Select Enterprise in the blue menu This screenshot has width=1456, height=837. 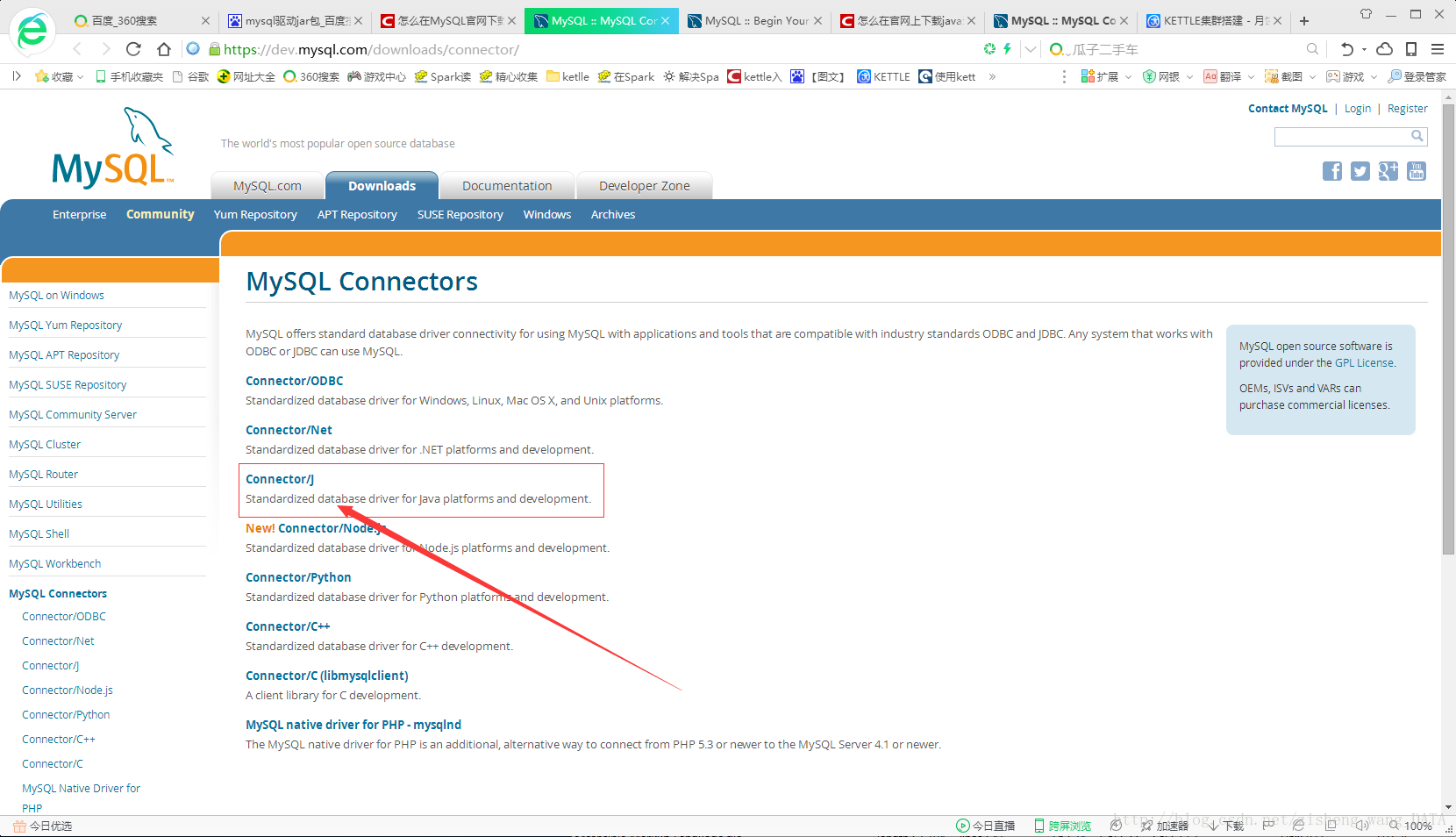point(79,214)
